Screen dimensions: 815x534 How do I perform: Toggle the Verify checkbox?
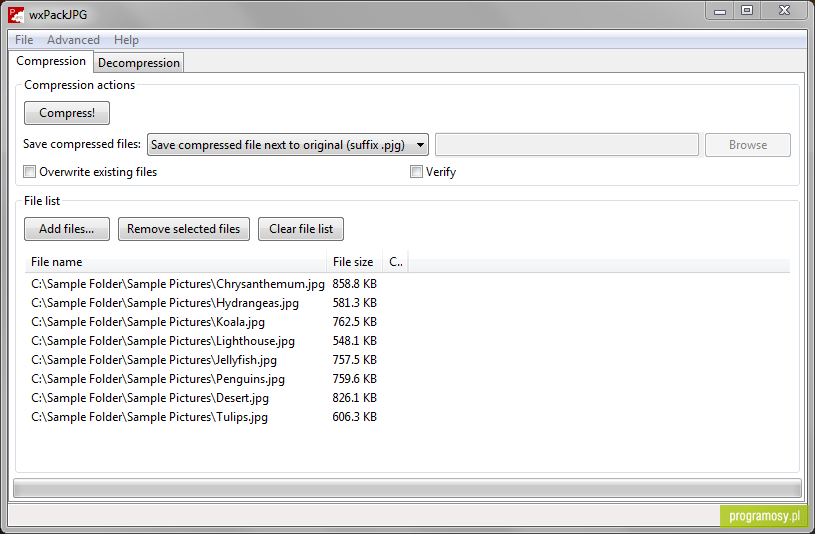[x=416, y=172]
